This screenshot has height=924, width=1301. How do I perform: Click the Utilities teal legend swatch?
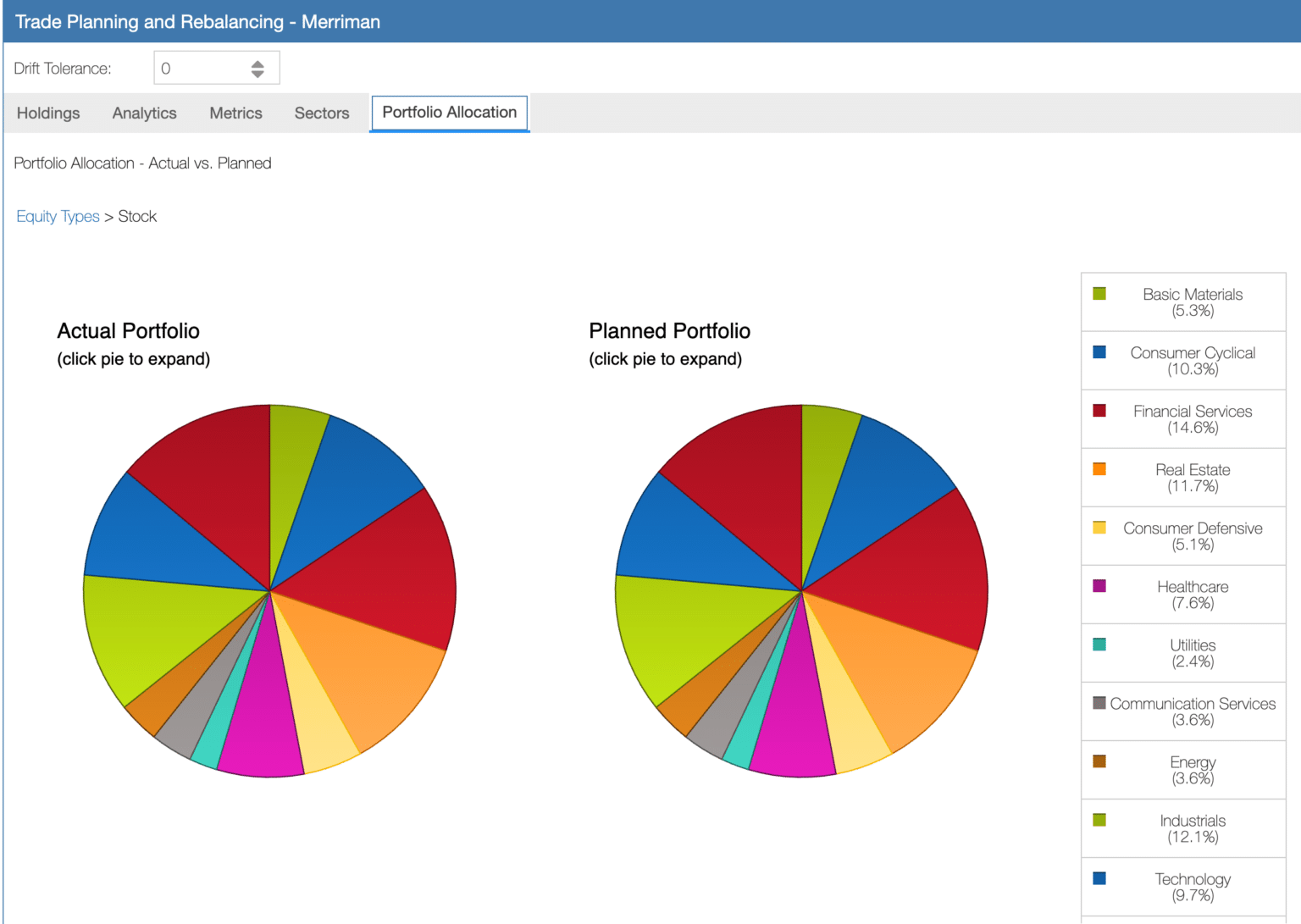point(1099,645)
